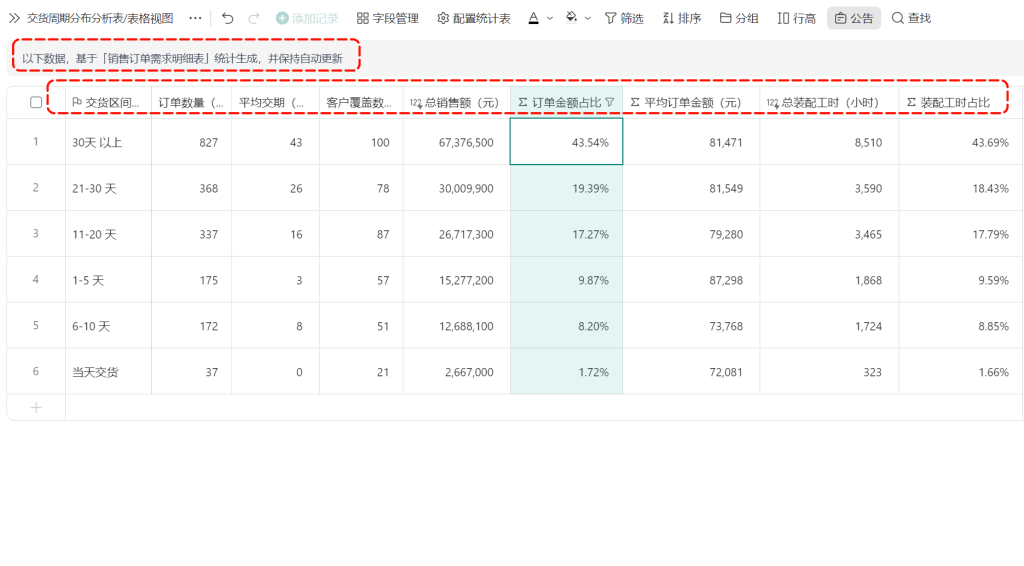
Task: Select cell 21-30 天
Action: (108, 188)
